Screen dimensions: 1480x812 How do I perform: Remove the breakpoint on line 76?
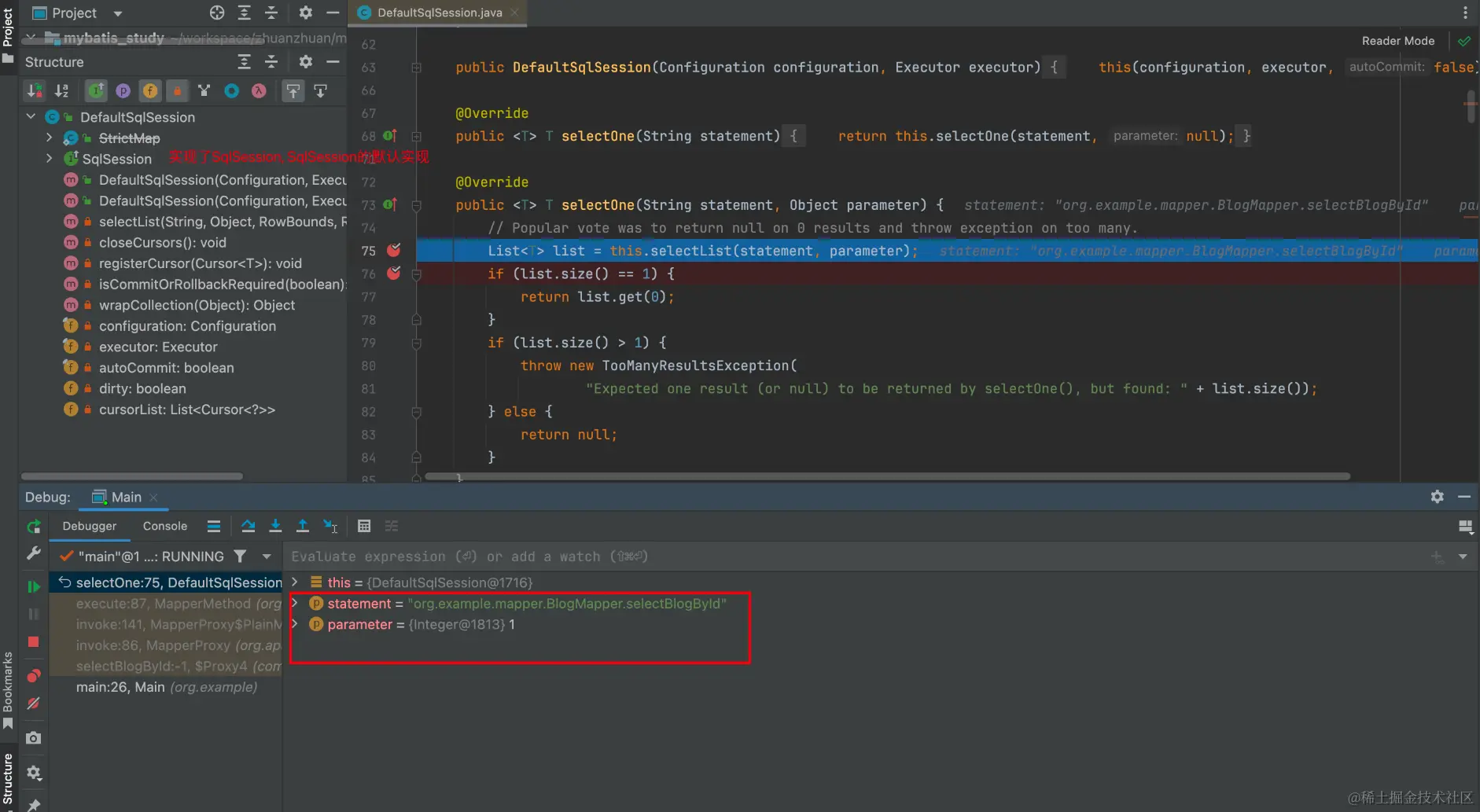tap(394, 273)
